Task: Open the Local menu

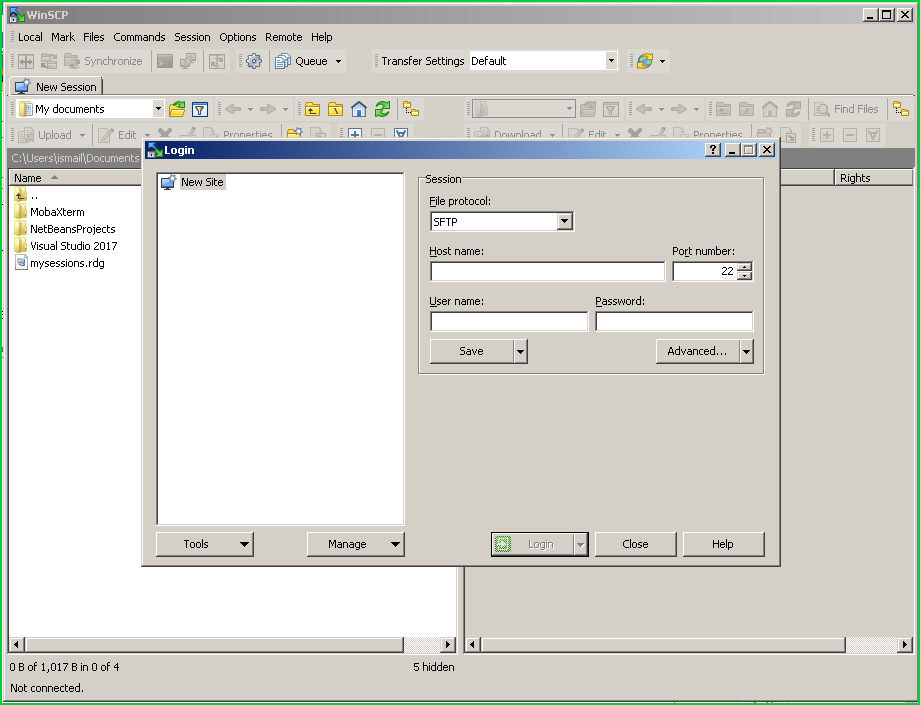Action: point(30,37)
